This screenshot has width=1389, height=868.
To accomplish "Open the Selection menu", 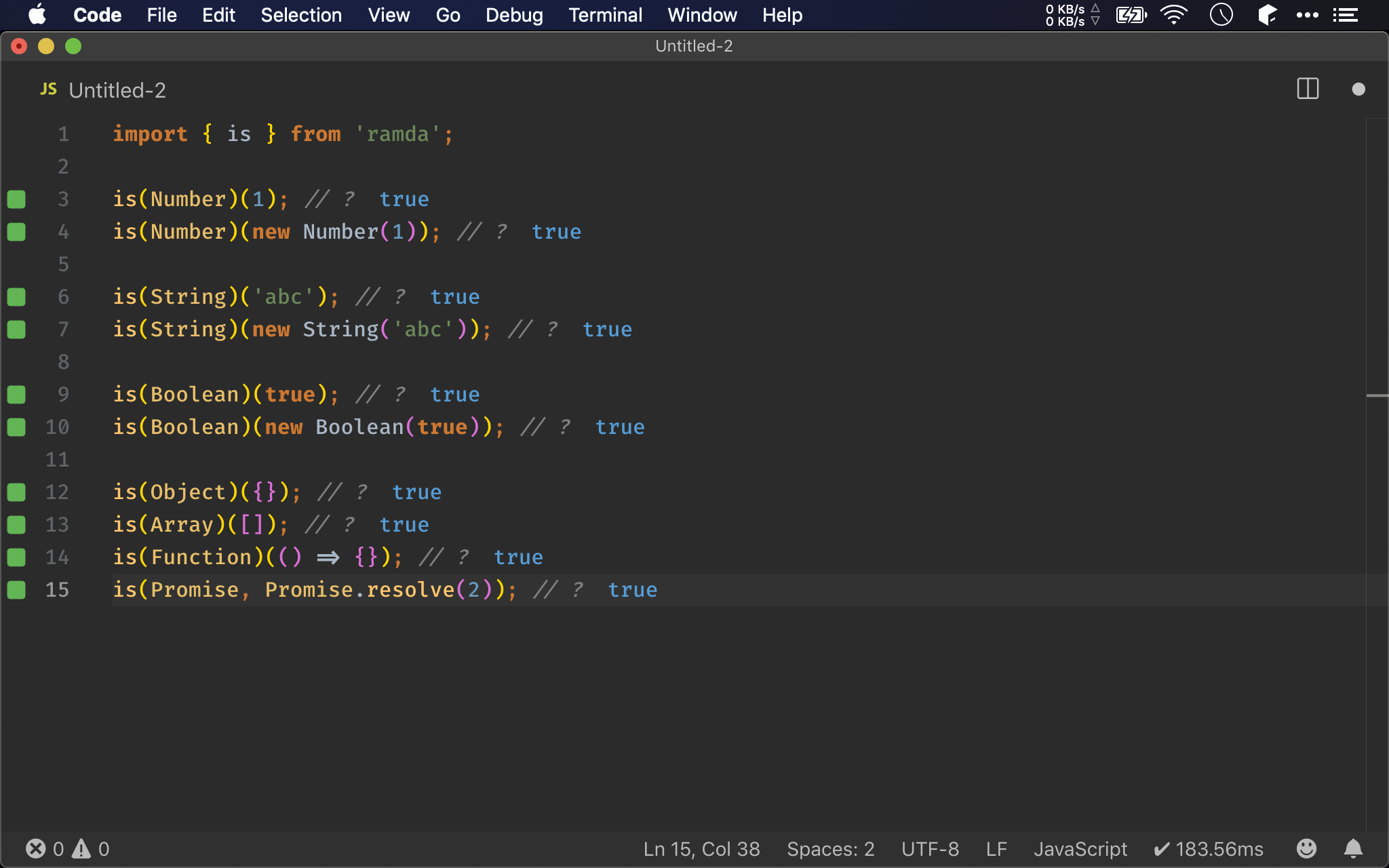I will pos(301,15).
